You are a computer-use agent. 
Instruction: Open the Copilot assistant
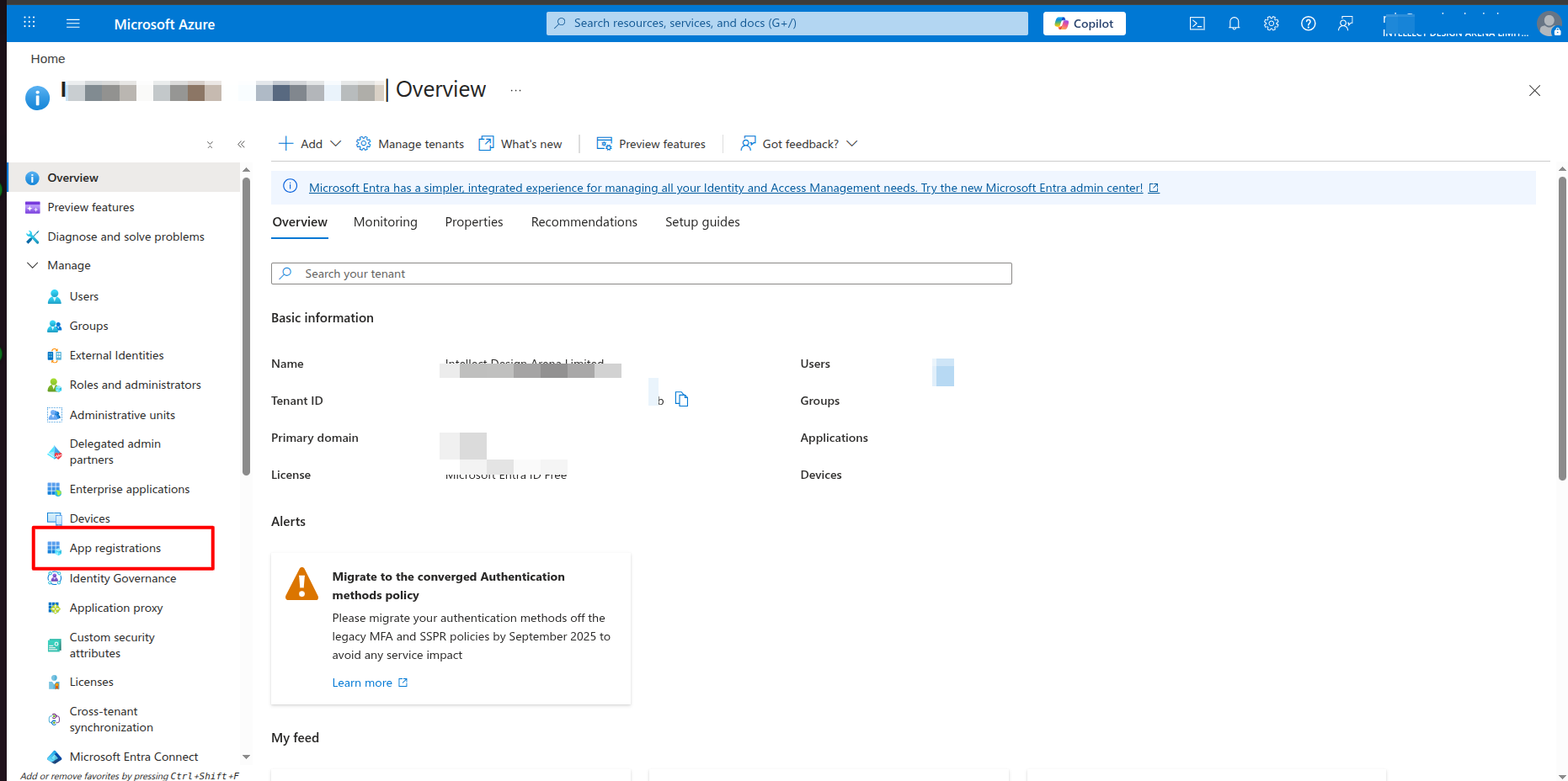pos(1085,24)
